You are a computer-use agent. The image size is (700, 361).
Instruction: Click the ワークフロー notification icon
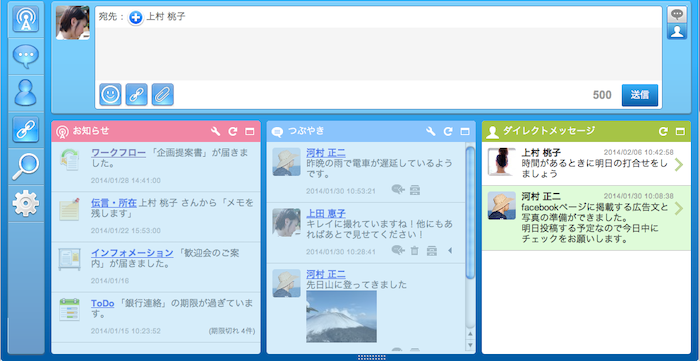[69, 160]
